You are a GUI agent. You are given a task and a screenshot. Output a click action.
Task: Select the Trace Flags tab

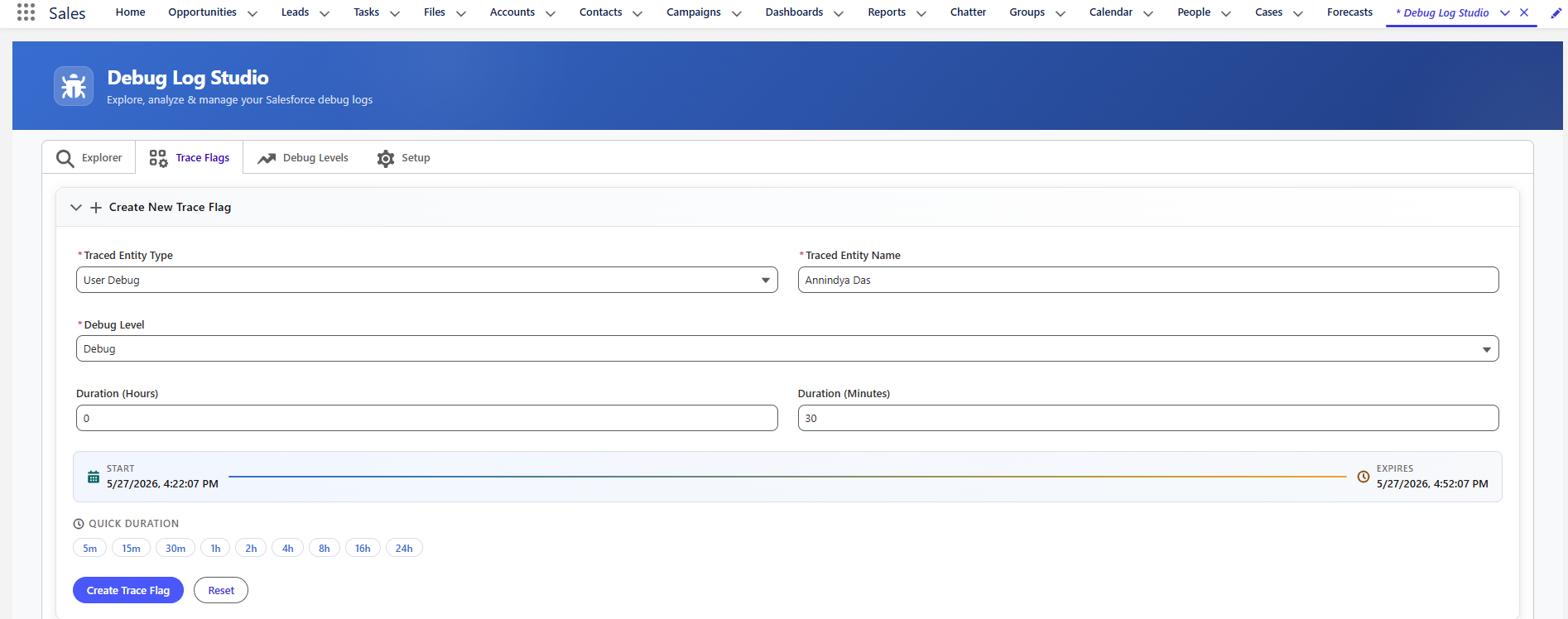[190, 157]
